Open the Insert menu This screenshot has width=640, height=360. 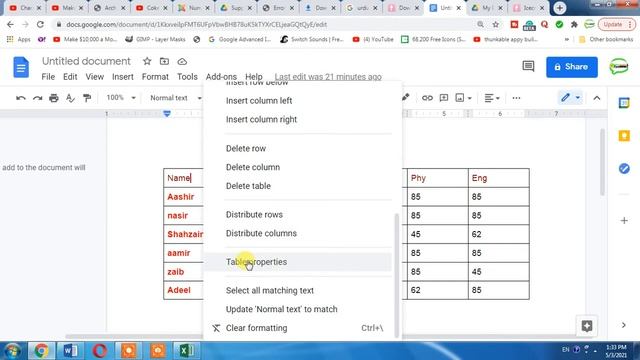tap(122, 77)
